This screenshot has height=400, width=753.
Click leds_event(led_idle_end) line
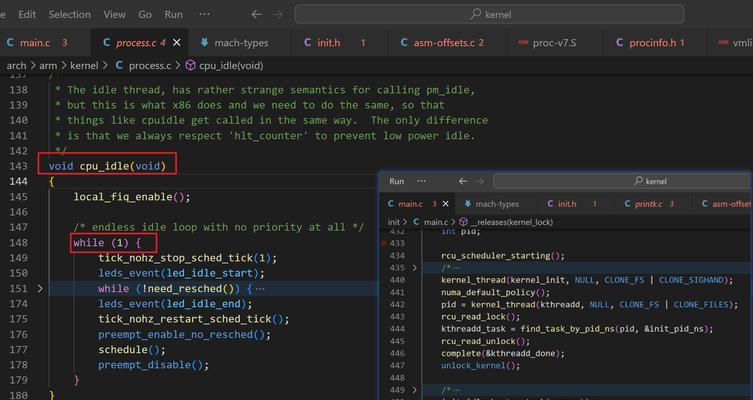175,304
